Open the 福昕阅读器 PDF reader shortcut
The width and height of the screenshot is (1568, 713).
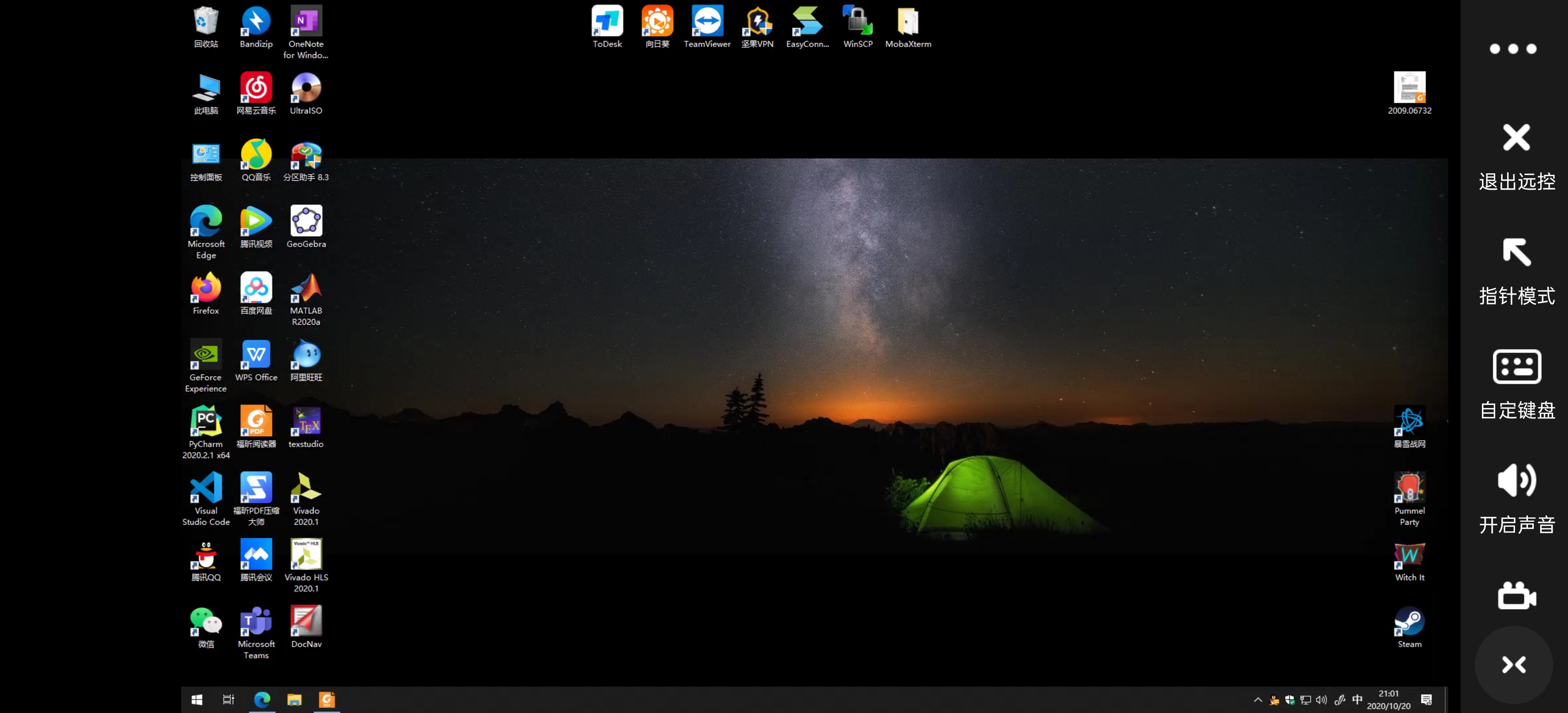[256, 427]
